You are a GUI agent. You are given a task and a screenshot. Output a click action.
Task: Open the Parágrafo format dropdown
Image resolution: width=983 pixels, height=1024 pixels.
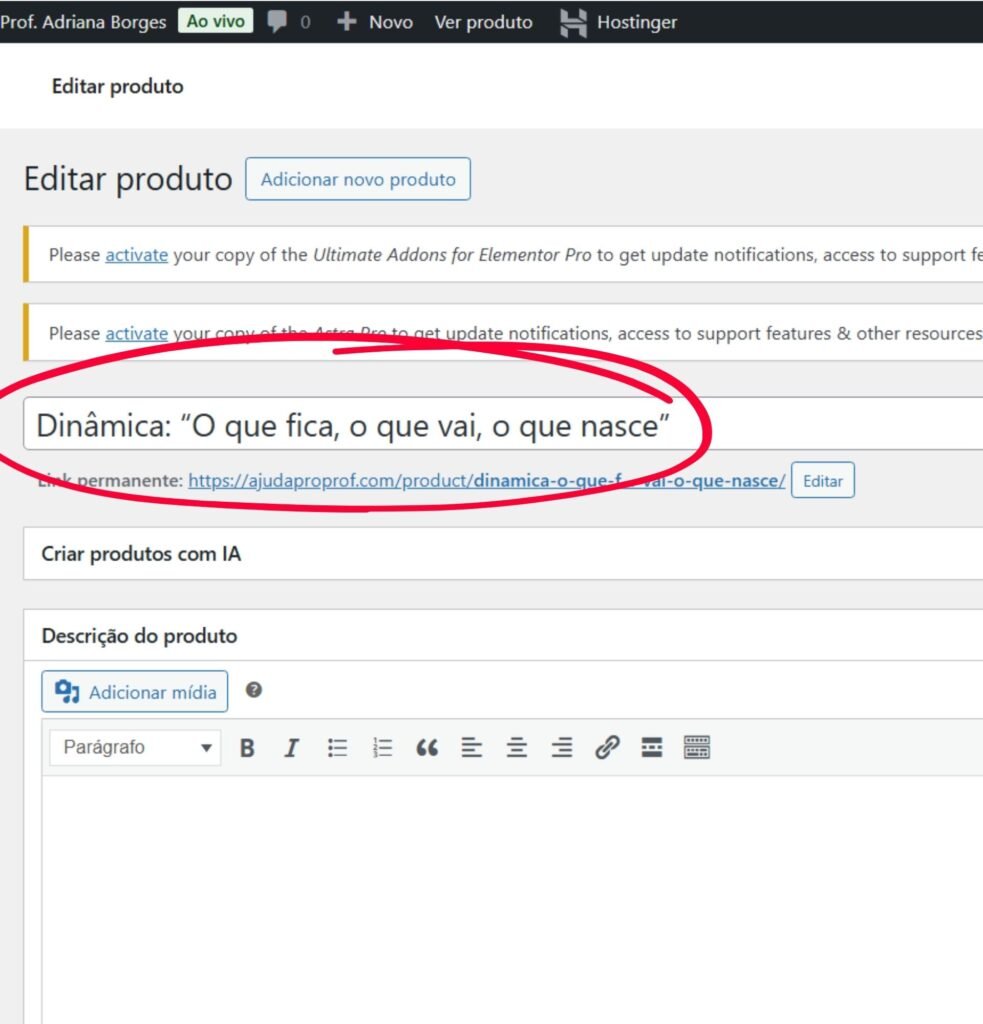click(137, 748)
